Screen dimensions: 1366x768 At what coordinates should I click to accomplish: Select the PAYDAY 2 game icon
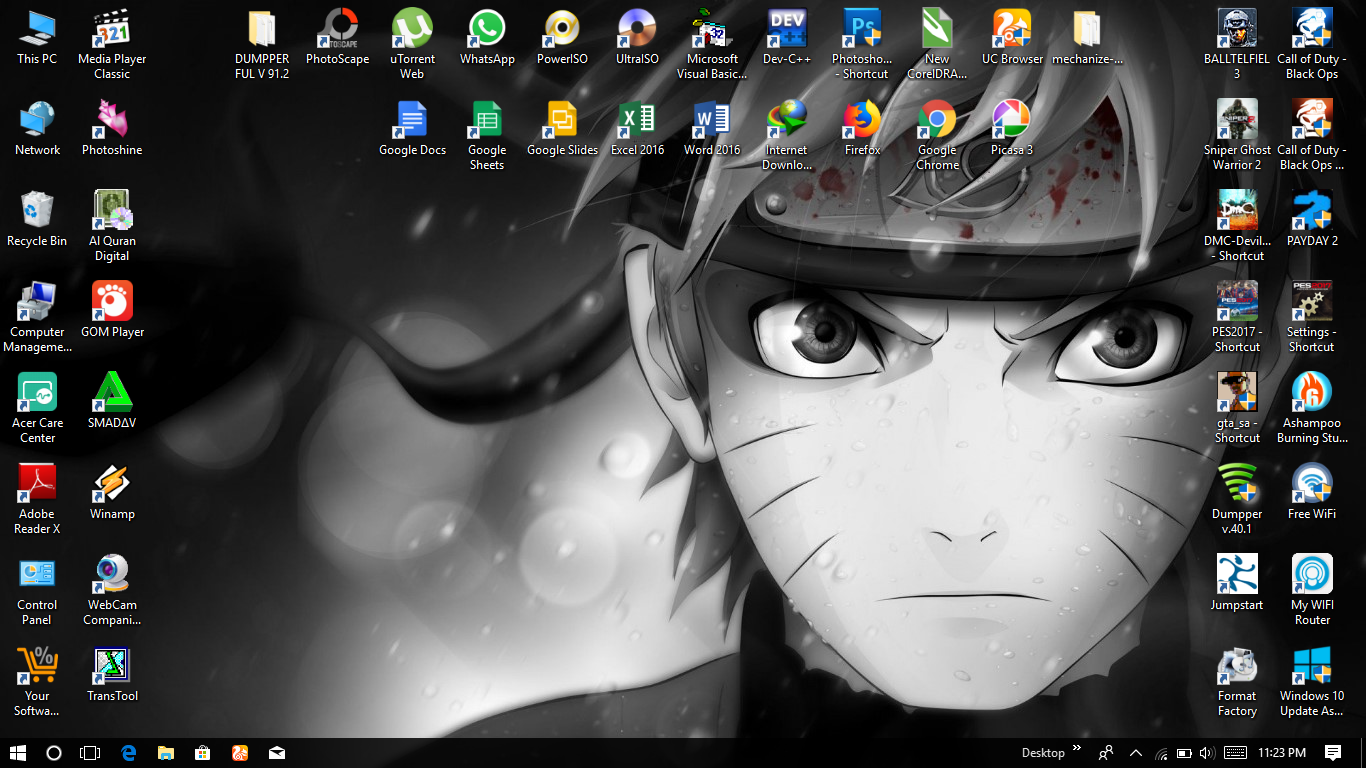(x=1312, y=211)
